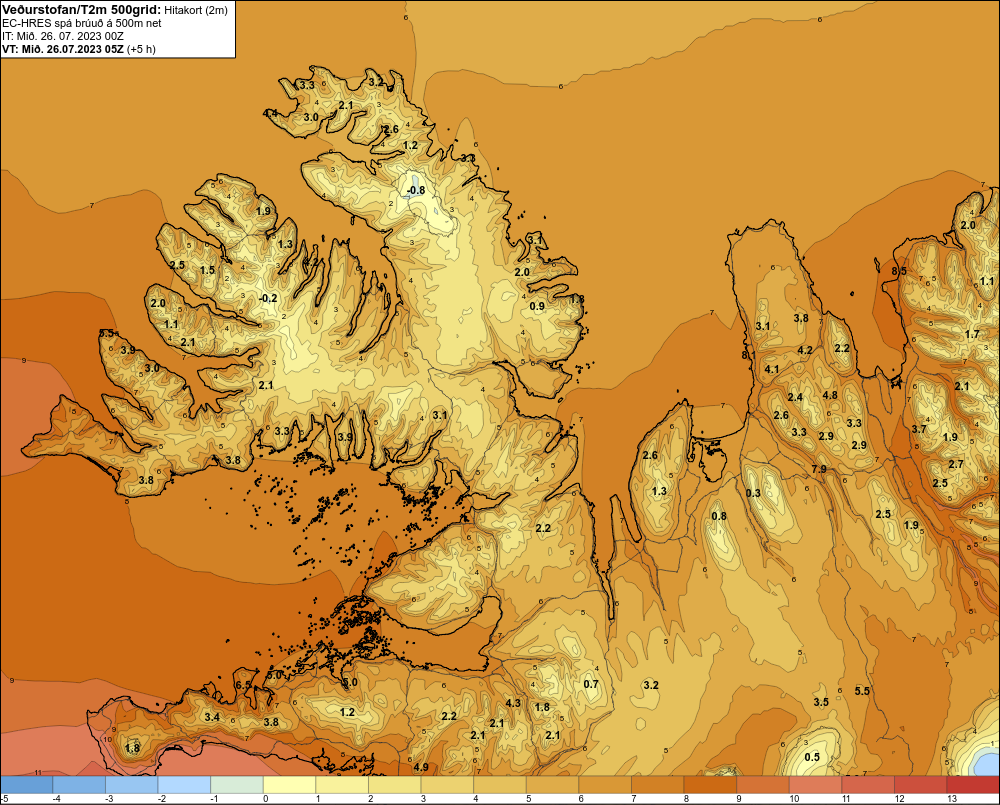The image size is (1000, 805).
Task: Click the '0.8' temperature value (not -0.8)
Action: click(719, 516)
